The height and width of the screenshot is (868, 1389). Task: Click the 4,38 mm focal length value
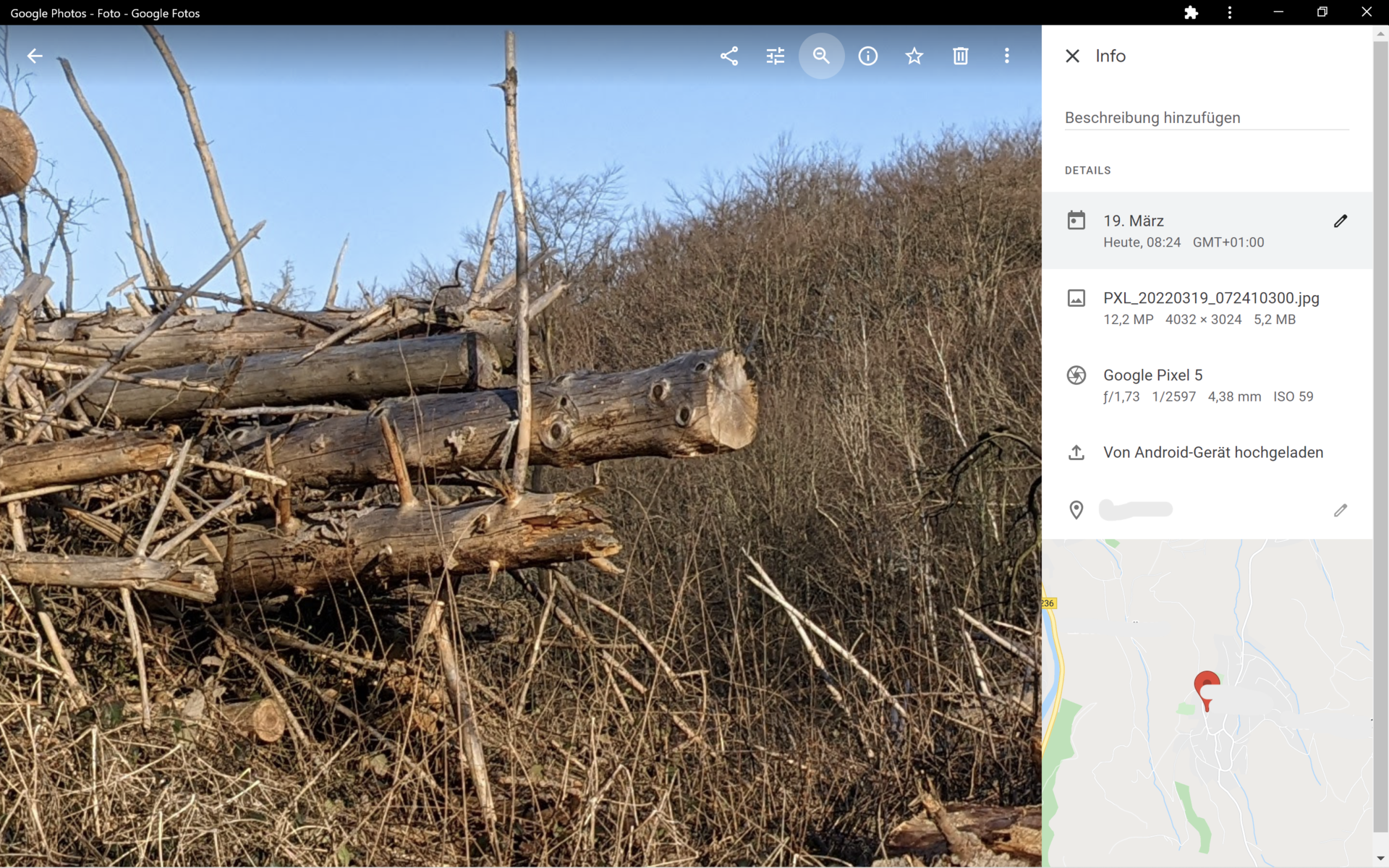(x=1234, y=397)
